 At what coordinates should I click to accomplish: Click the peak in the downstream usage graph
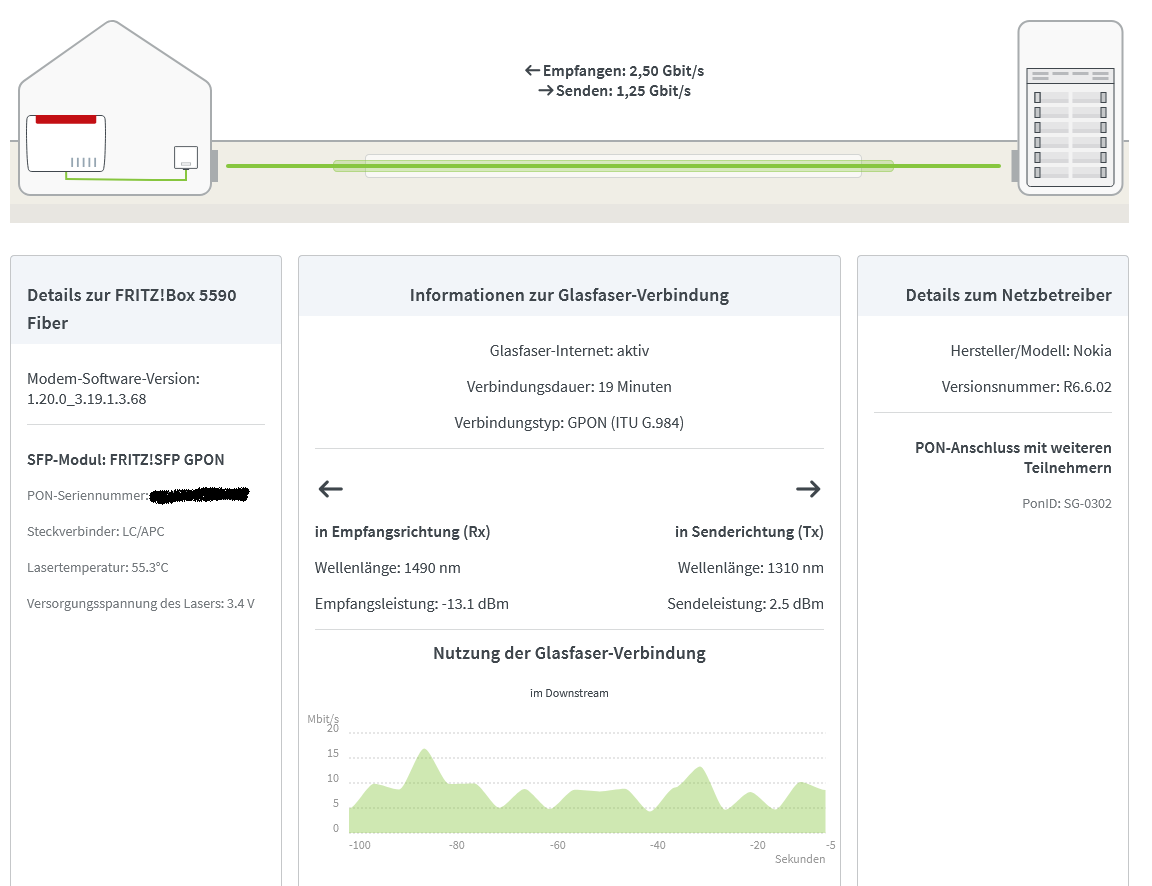pos(425,752)
